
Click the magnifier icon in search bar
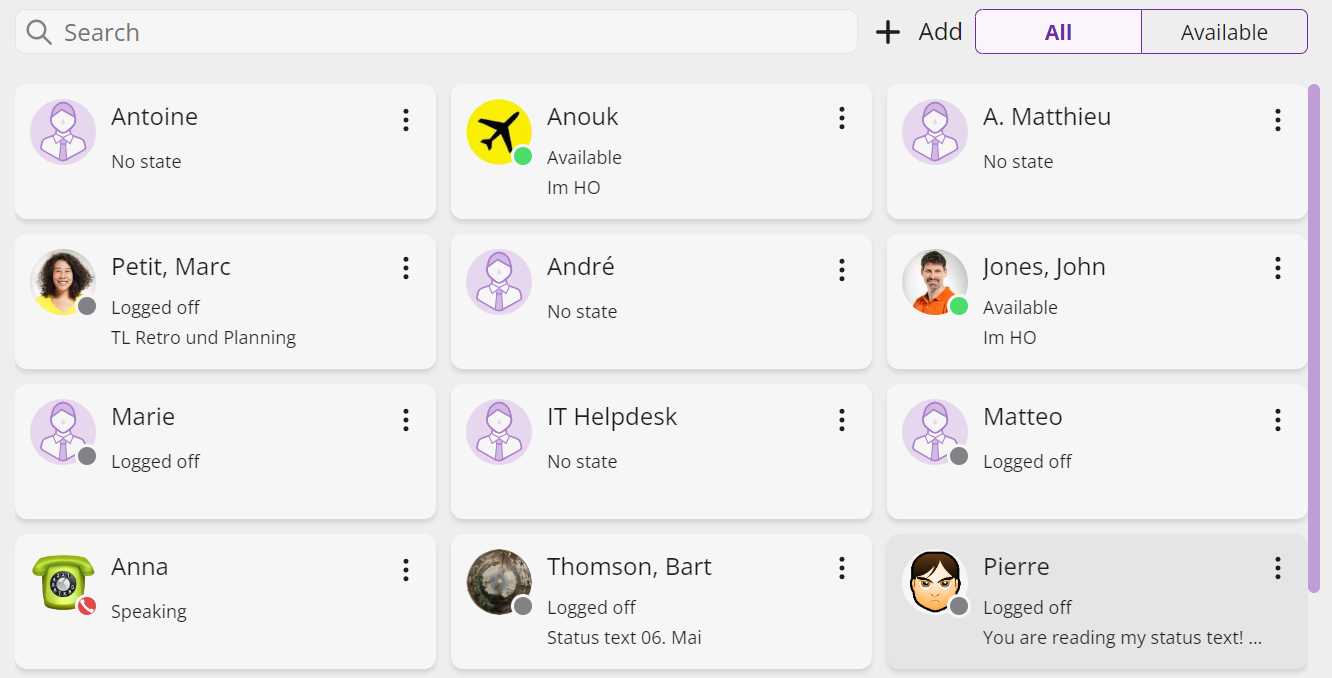(39, 32)
